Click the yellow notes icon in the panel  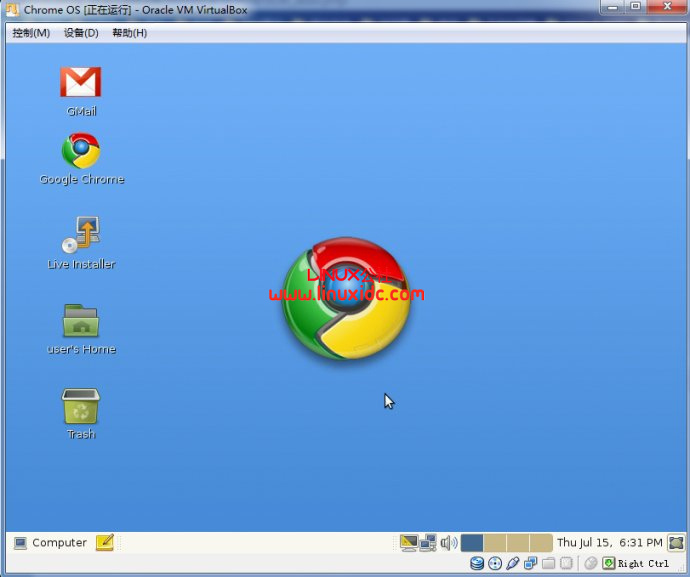pyautogui.click(x=105, y=543)
